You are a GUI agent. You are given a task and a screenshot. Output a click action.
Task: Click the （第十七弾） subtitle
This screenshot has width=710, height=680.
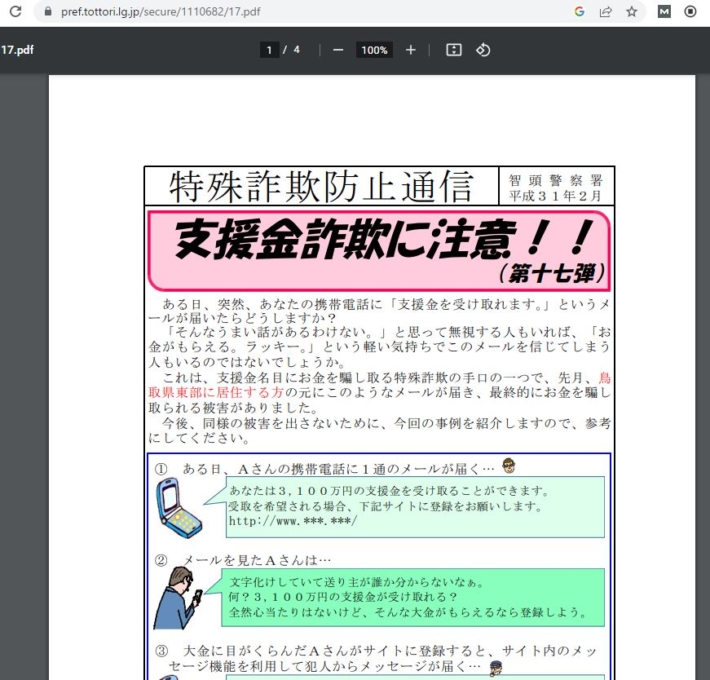pos(552,273)
